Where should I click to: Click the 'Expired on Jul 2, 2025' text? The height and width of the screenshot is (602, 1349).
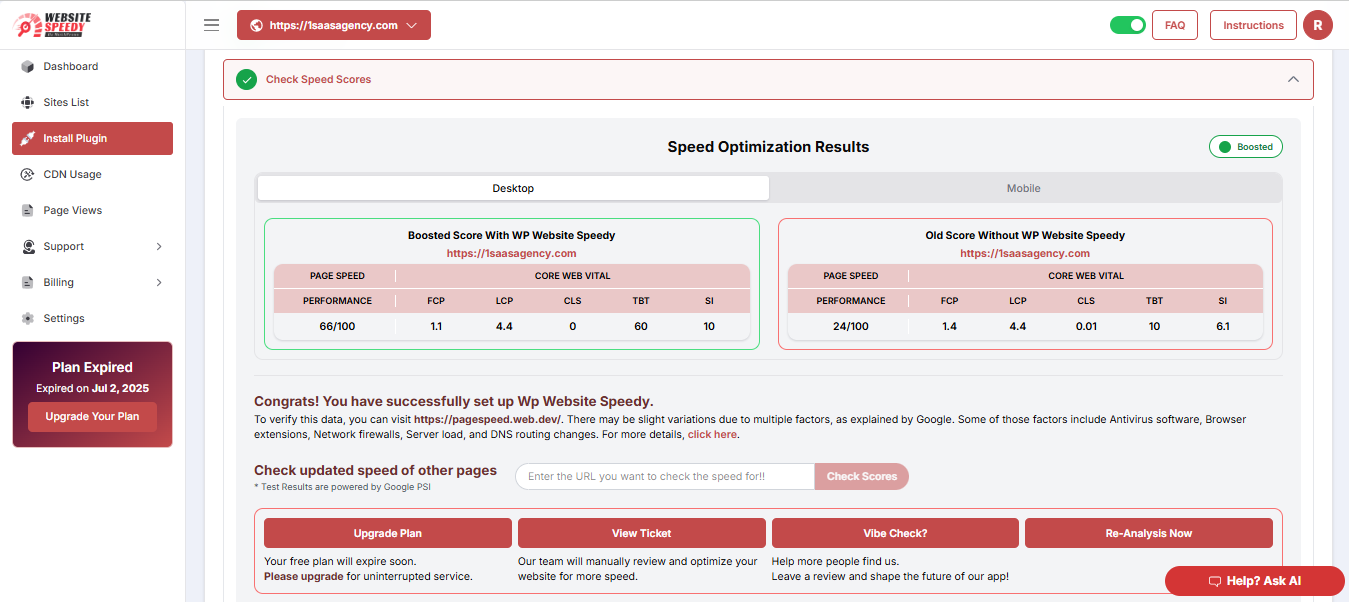(92, 389)
